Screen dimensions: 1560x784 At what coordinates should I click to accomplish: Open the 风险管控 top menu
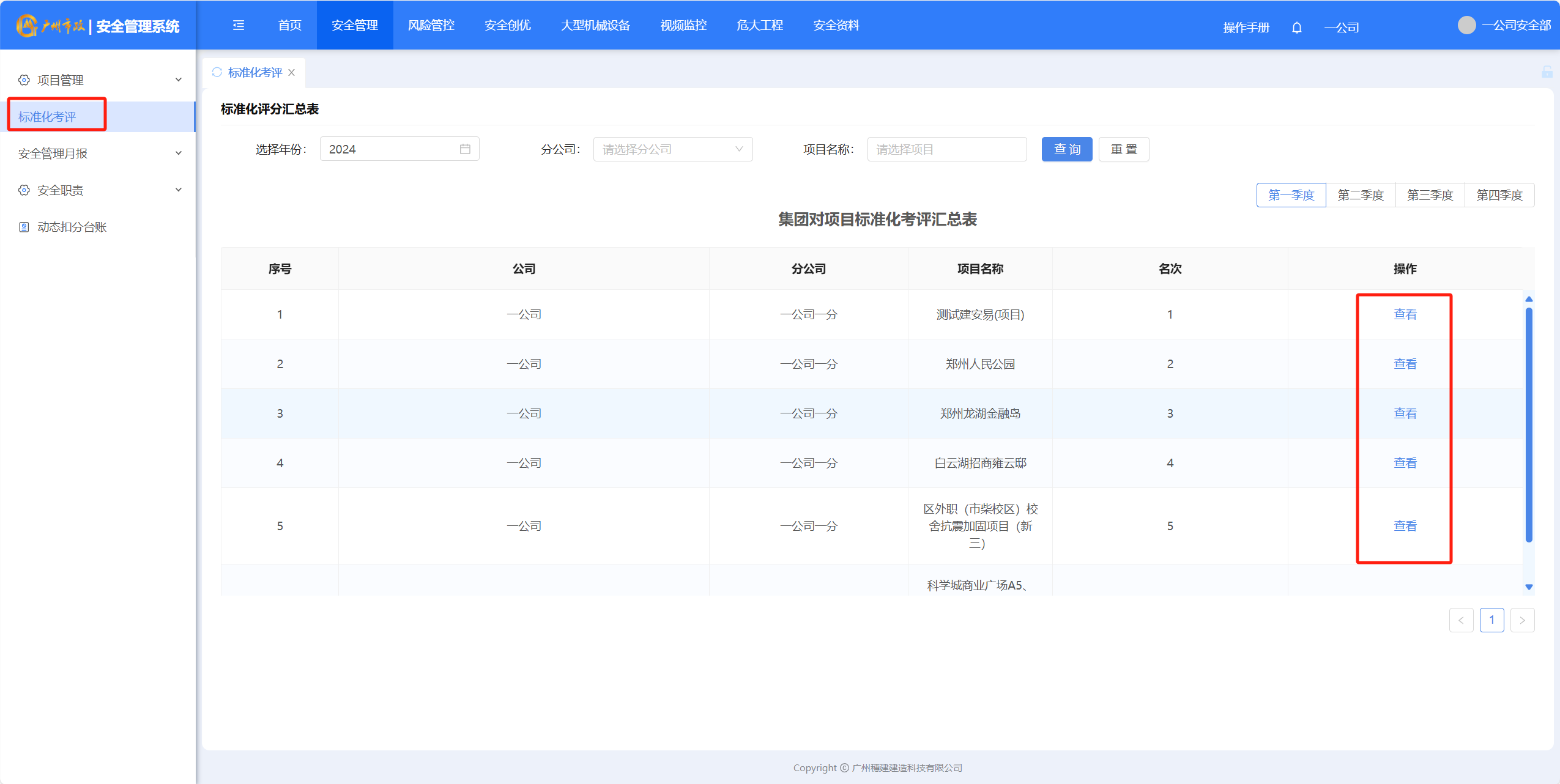click(x=431, y=25)
